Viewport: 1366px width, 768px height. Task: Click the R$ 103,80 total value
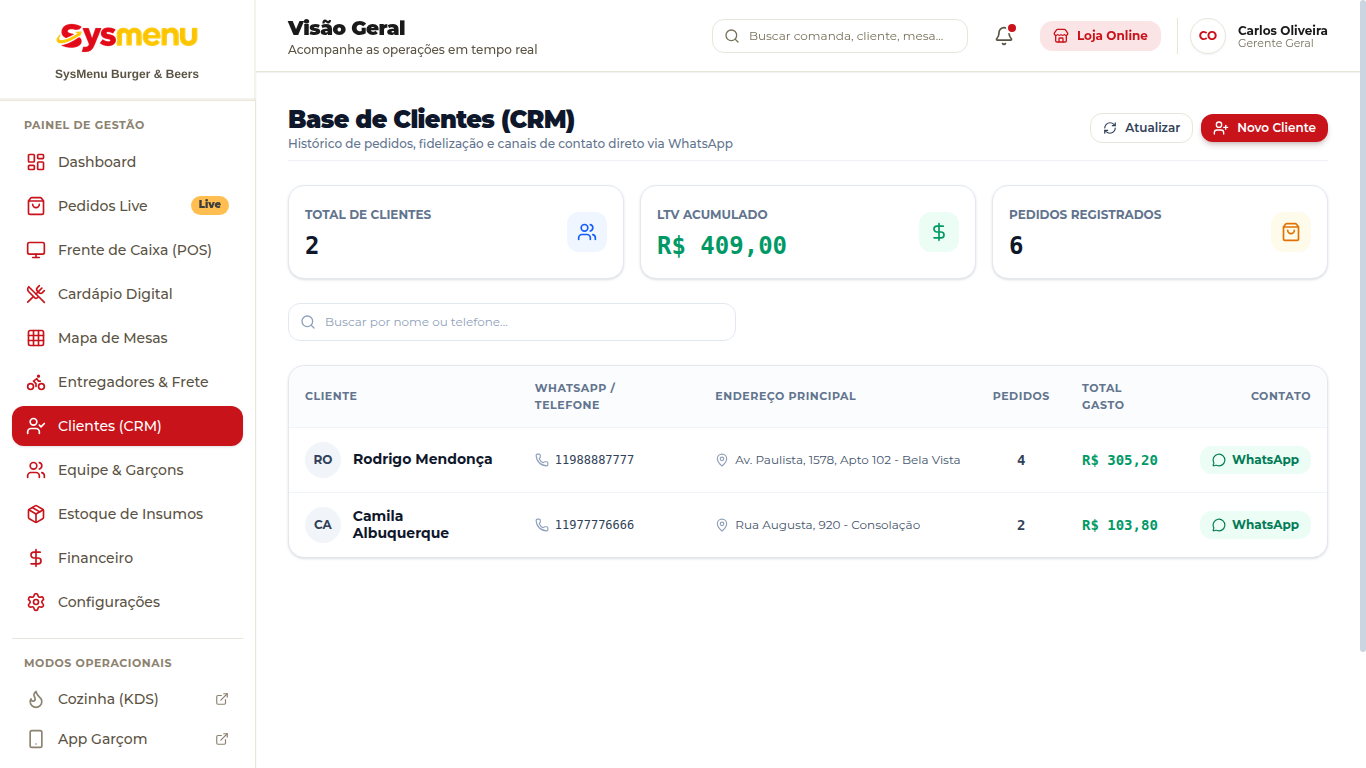(1120, 525)
